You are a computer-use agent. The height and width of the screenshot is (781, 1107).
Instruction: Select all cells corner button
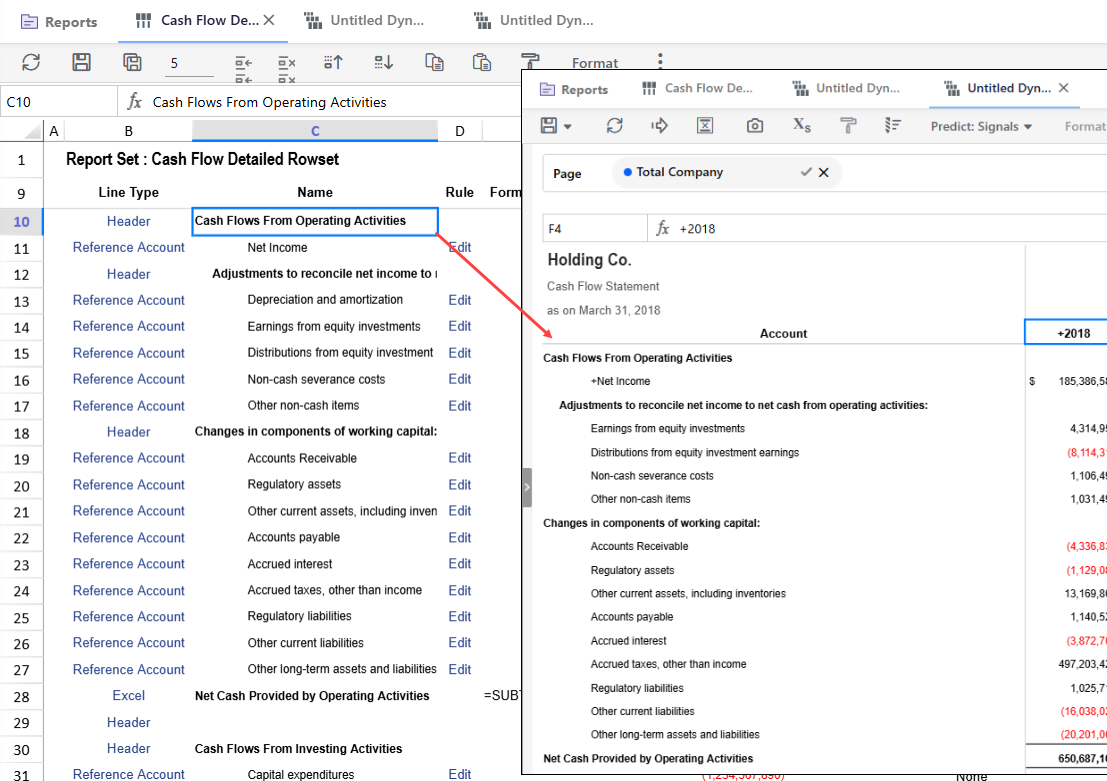(x=21, y=131)
